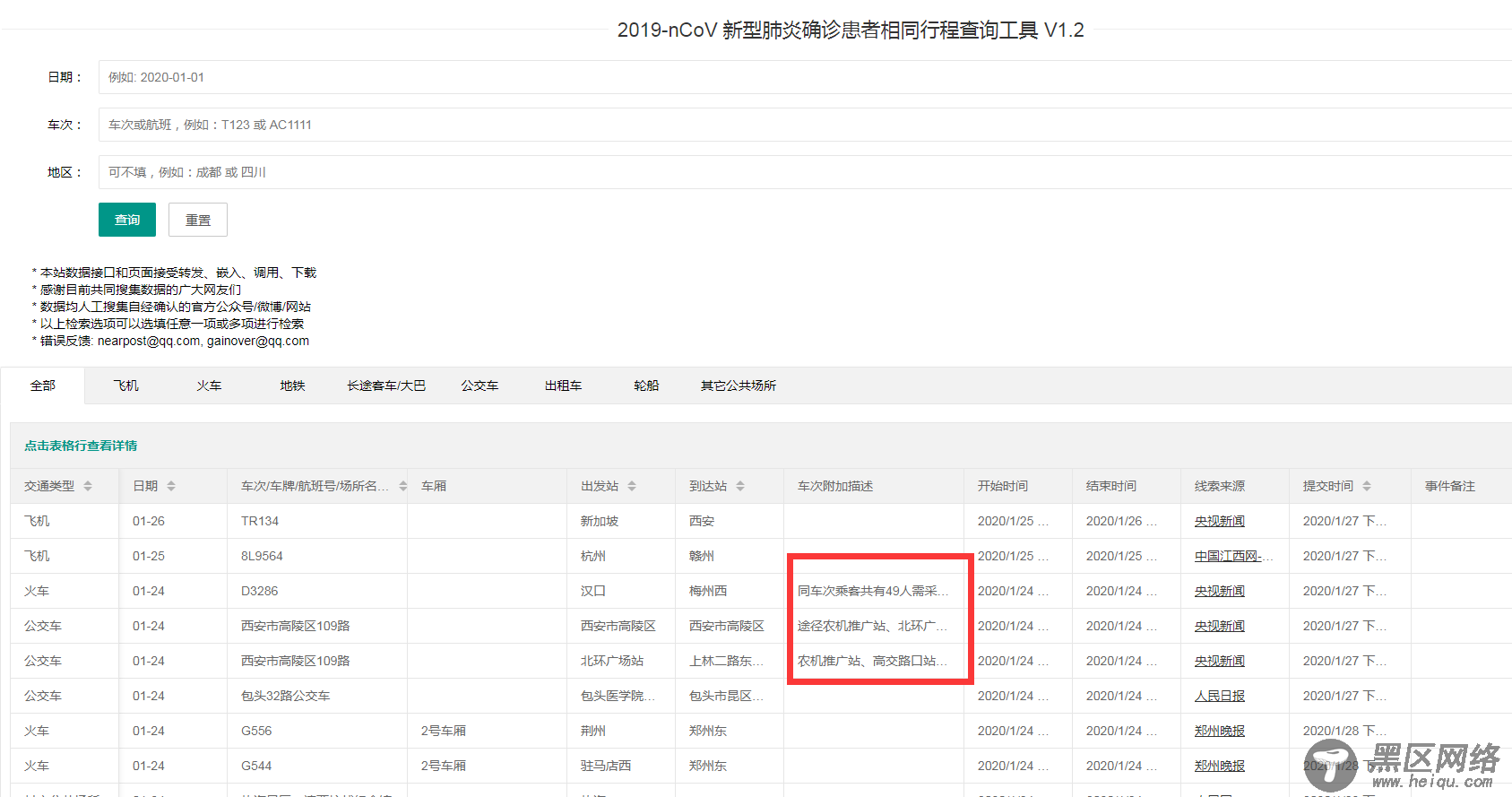Open 央视新闻 link in D3286 row
1512x797 pixels.
pos(1220,591)
